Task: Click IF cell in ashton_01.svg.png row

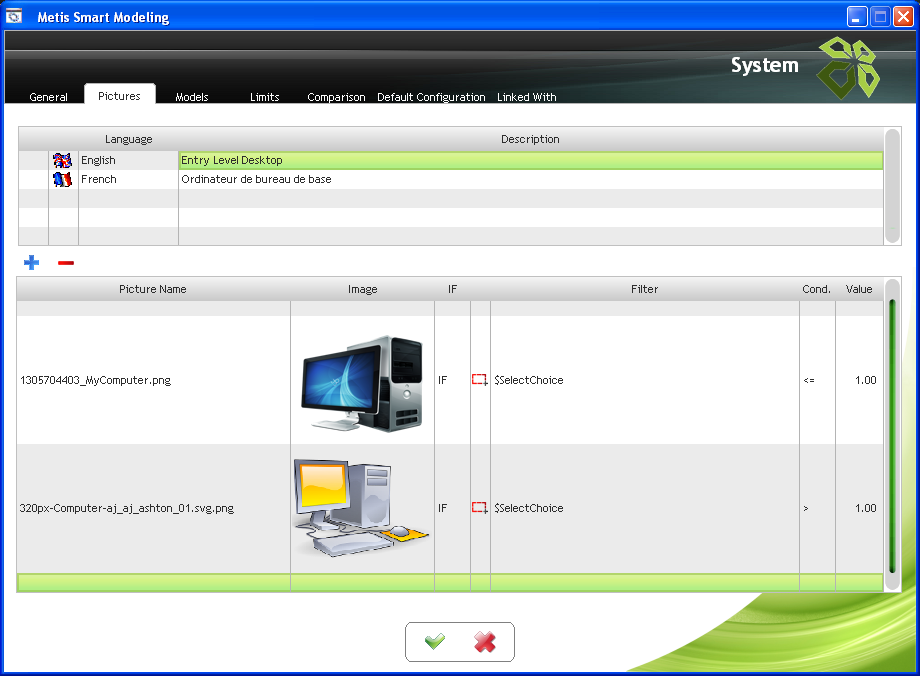Action: click(x=452, y=508)
